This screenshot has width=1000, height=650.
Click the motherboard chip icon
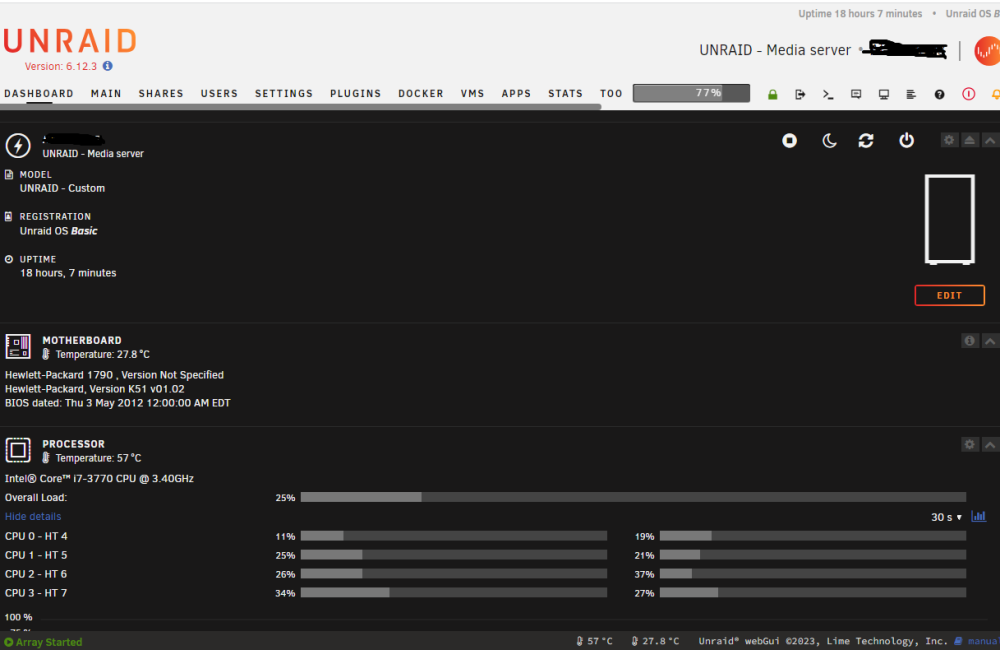tap(18, 346)
